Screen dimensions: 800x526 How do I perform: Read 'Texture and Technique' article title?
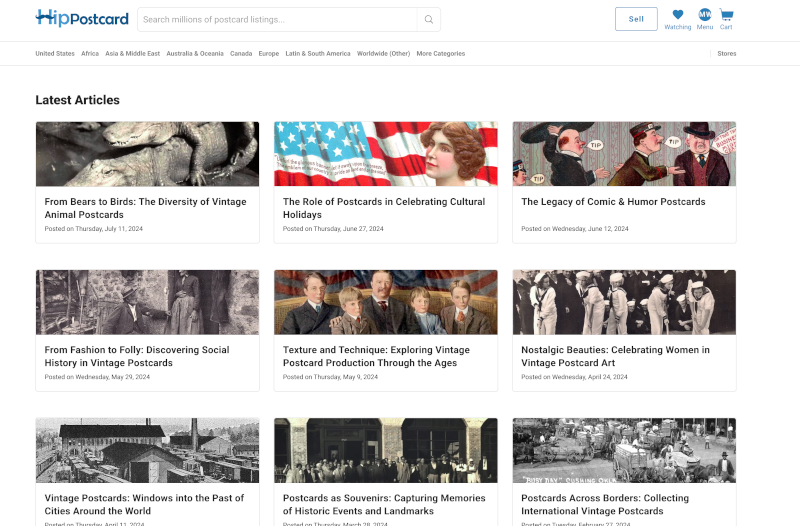click(376, 356)
